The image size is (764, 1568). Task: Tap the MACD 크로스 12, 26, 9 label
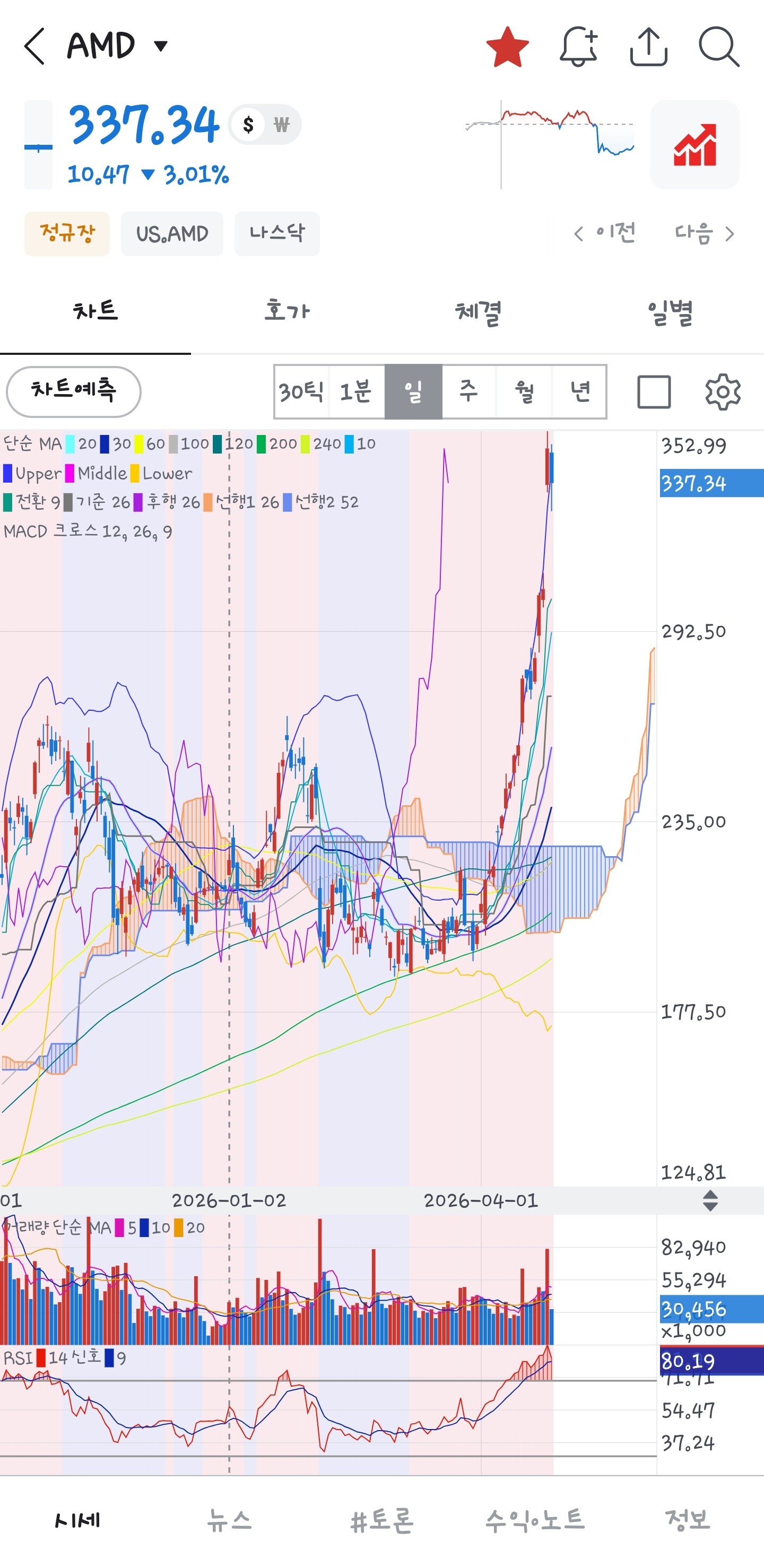click(x=88, y=532)
